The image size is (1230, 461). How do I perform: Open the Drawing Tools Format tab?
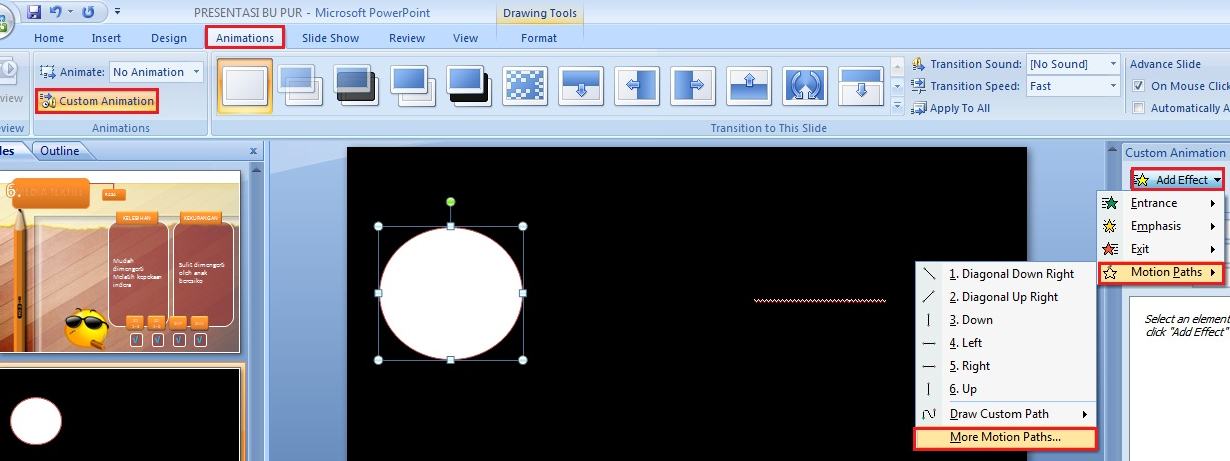[x=539, y=38]
